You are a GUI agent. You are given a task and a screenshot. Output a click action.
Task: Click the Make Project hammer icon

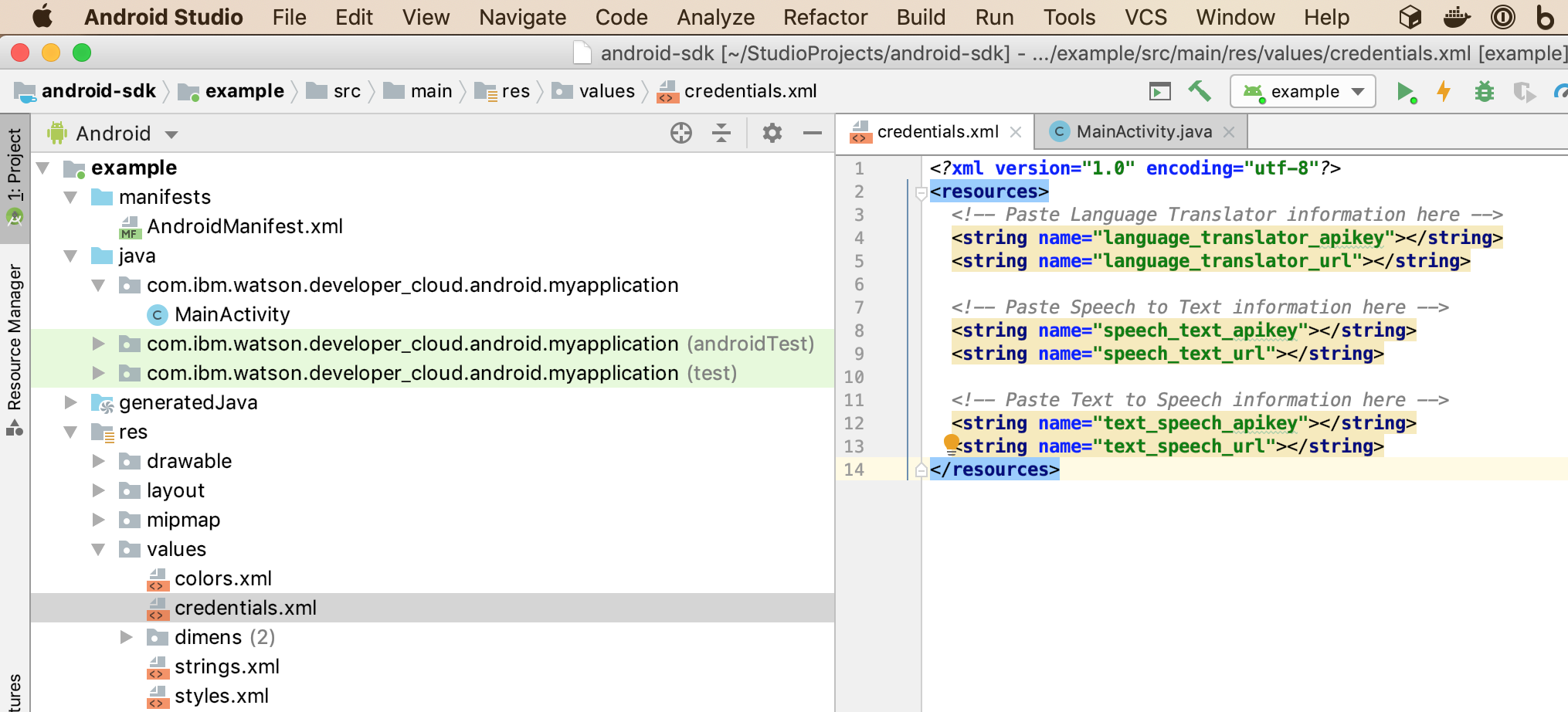pos(1199,91)
